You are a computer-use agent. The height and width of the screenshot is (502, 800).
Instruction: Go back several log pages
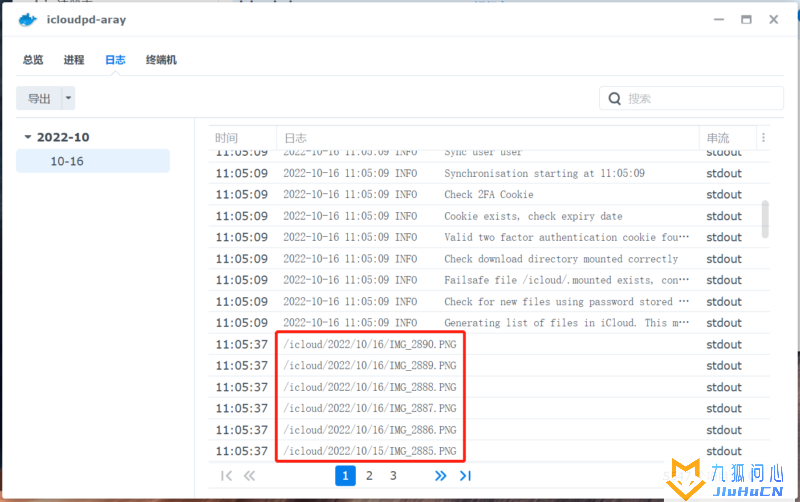(x=249, y=476)
